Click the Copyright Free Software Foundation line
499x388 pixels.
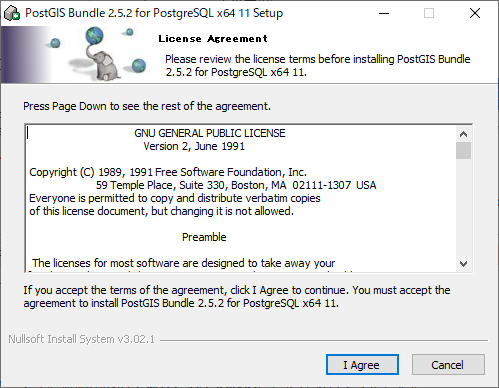(x=168, y=172)
